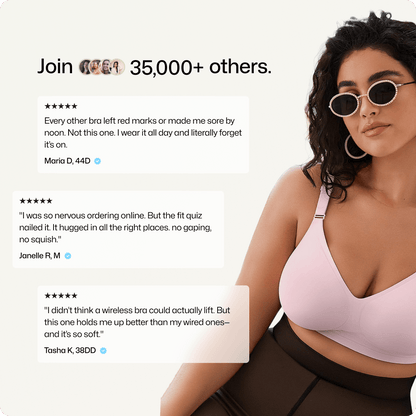Click the five-star rating in Maria's review

pyautogui.click(x=61, y=106)
